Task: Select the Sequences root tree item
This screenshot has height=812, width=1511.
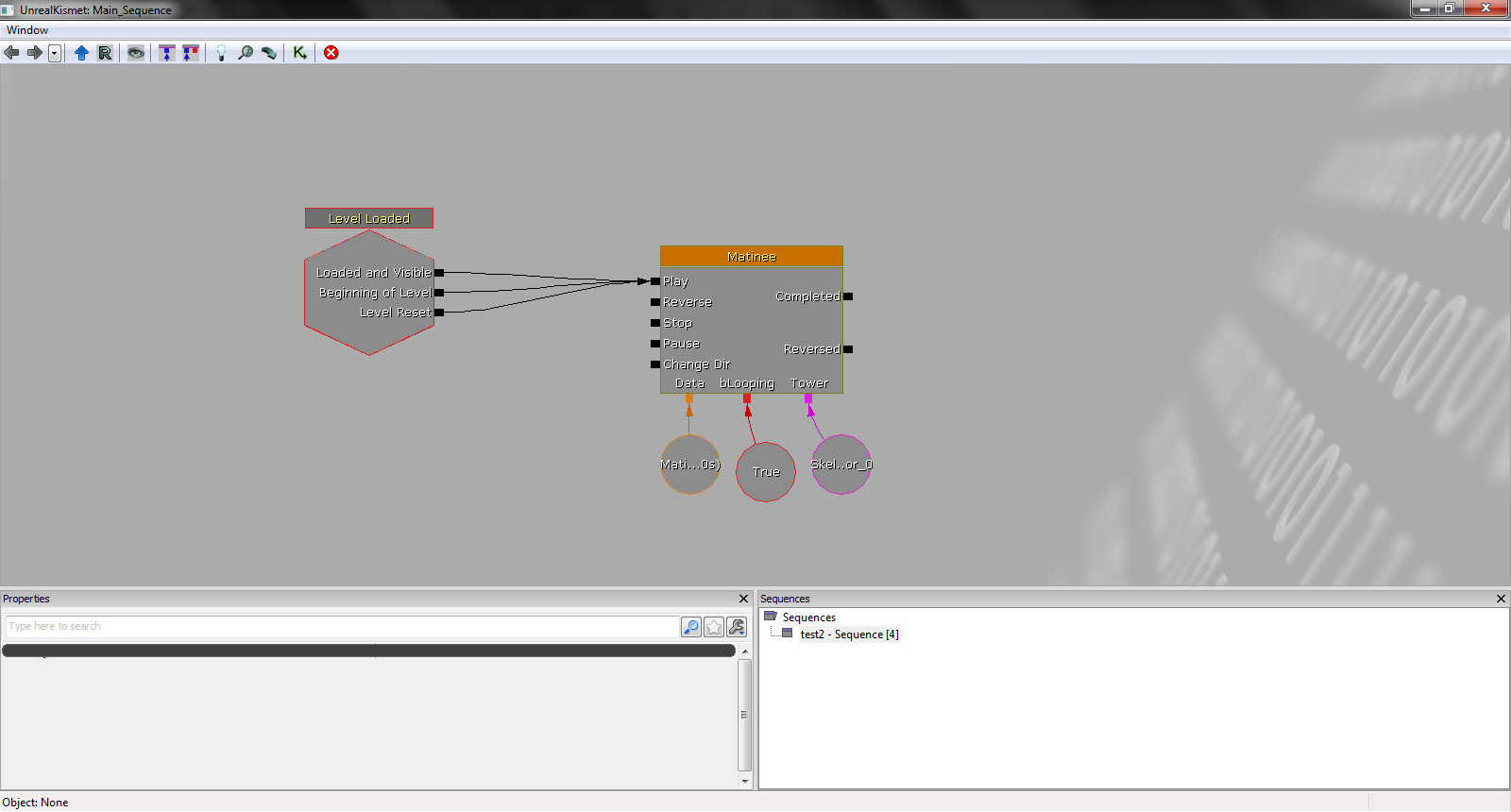Action: point(808,617)
